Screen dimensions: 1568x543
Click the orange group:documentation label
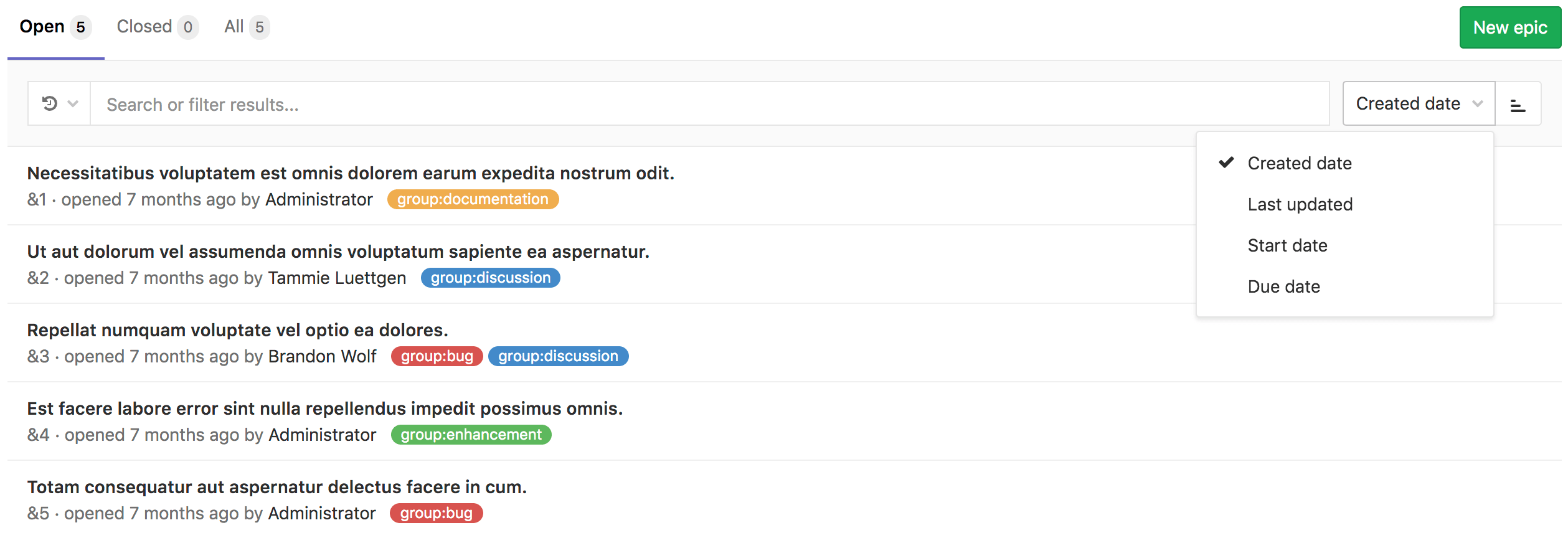(473, 199)
